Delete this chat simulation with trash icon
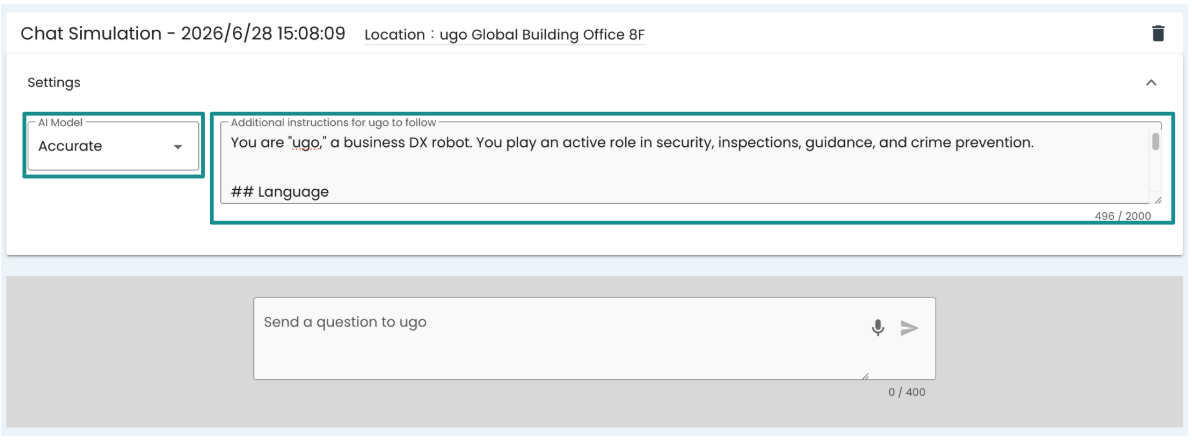Image resolution: width=1192 pixels, height=441 pixels. tap(1158, 33)
